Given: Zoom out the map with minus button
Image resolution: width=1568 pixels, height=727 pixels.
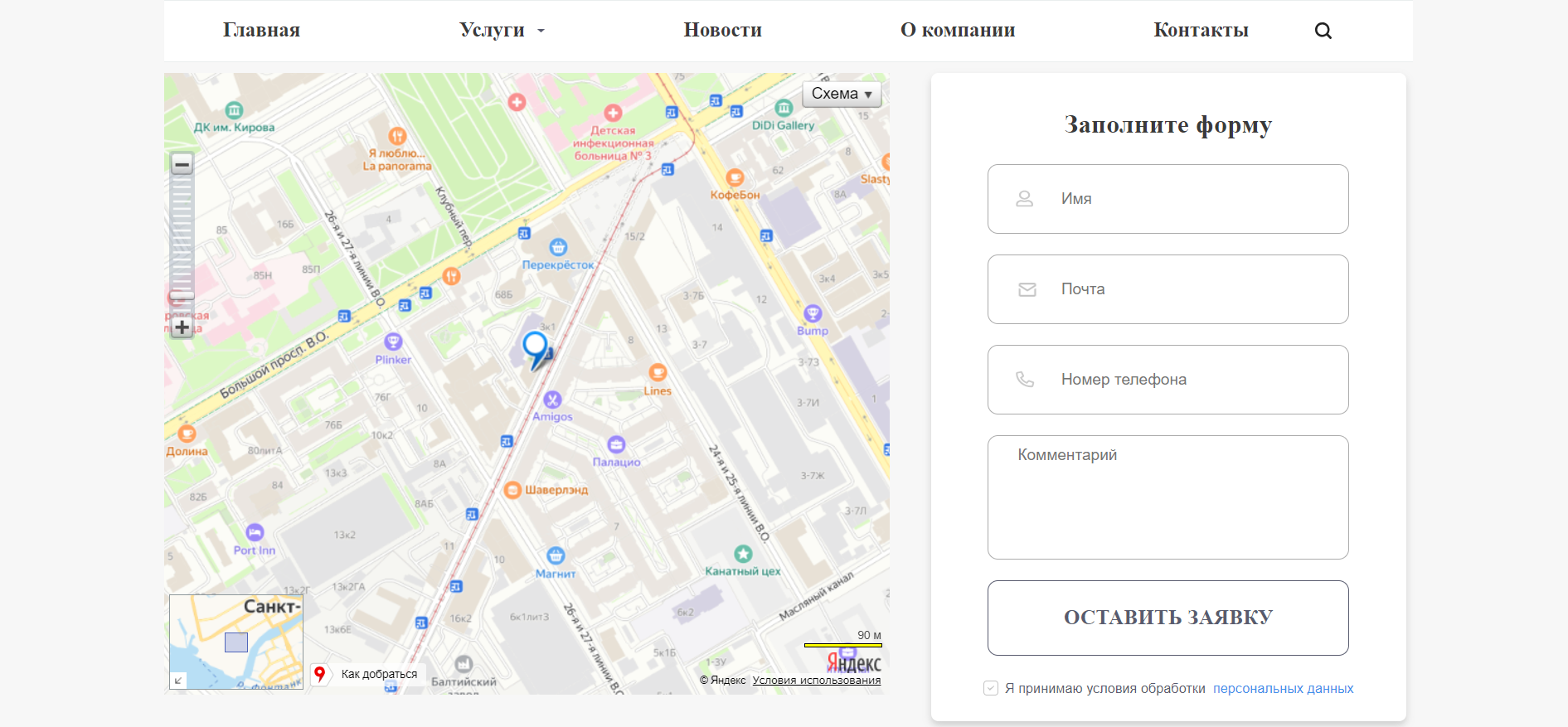Looking at the screenshot, I should [x=182, y=164].
